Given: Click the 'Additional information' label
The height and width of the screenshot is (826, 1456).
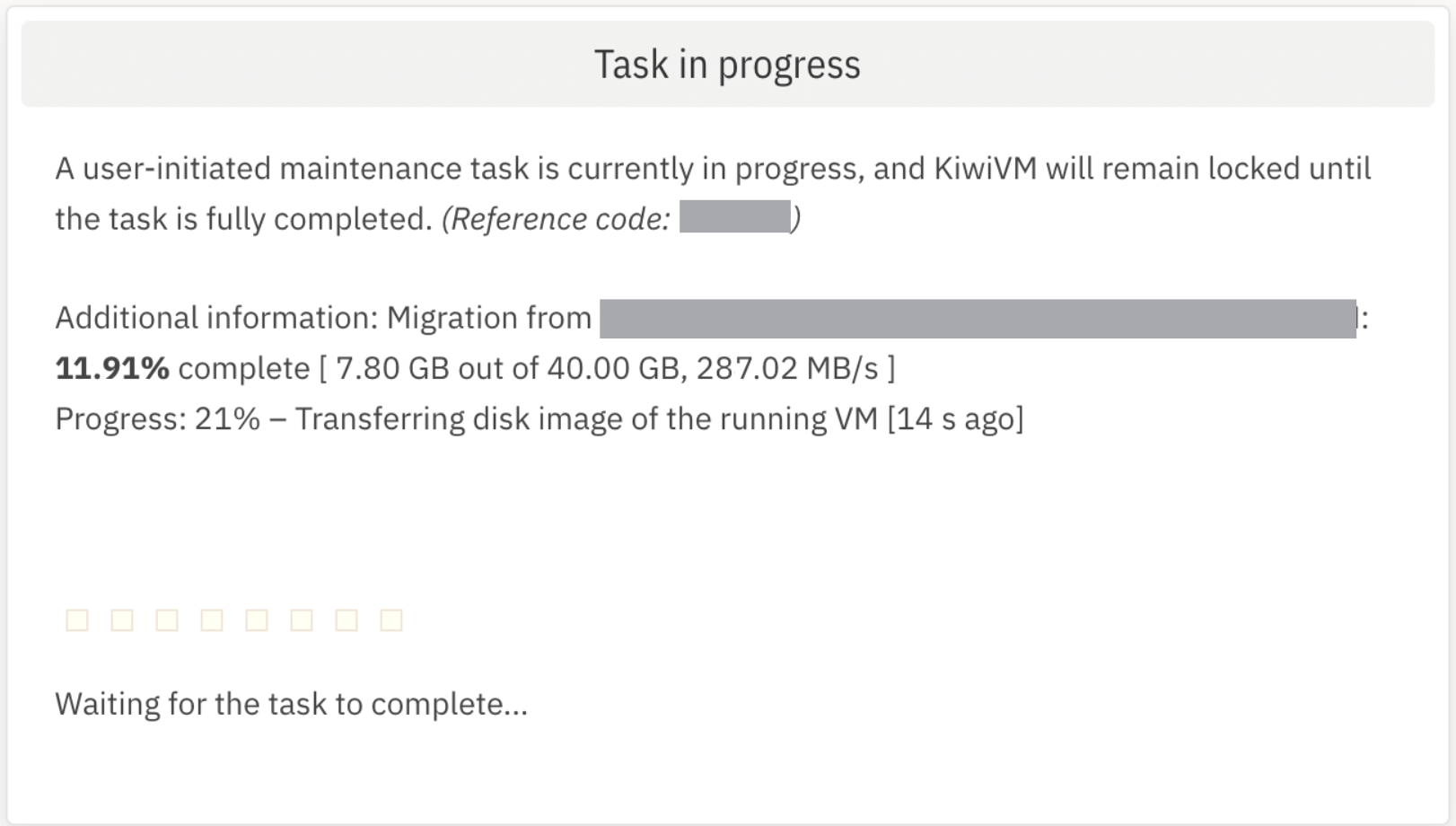Looking at the screenshot, I should [x=216, y=318].
